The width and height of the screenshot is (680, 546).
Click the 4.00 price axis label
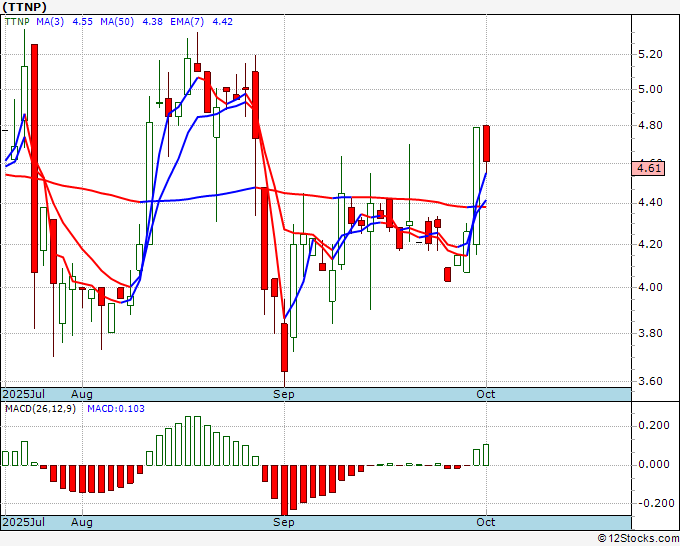pos(651,288)
